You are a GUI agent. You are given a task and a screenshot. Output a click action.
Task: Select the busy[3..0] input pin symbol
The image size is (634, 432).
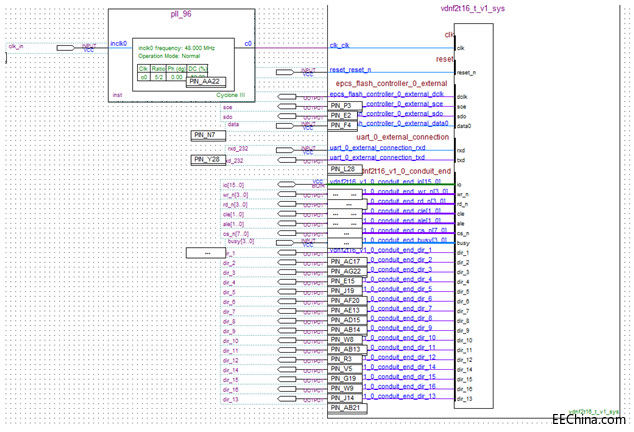click(x=285, y=243)
